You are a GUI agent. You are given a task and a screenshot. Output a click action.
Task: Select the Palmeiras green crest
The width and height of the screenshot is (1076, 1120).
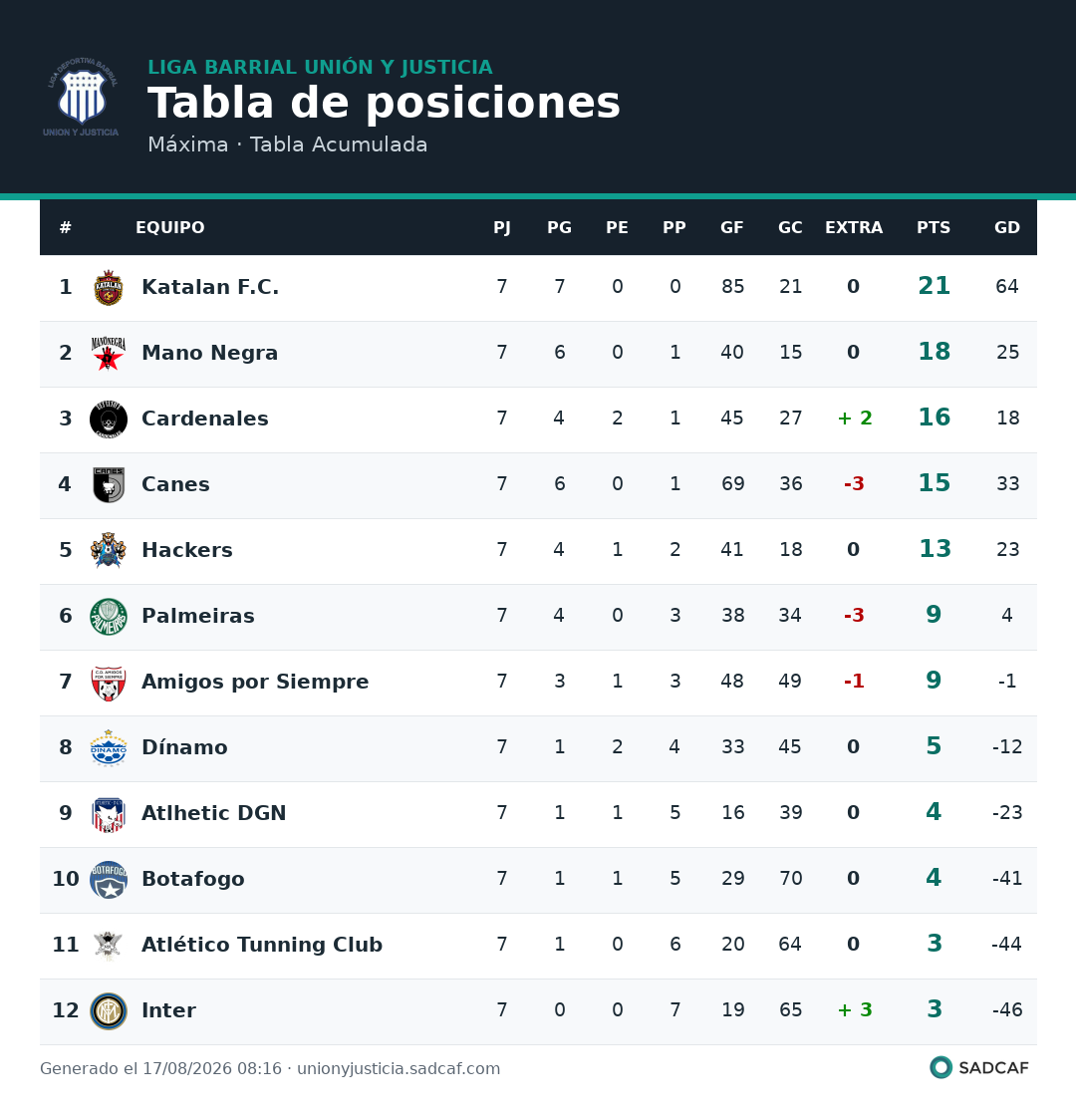[x=109, y=617]
